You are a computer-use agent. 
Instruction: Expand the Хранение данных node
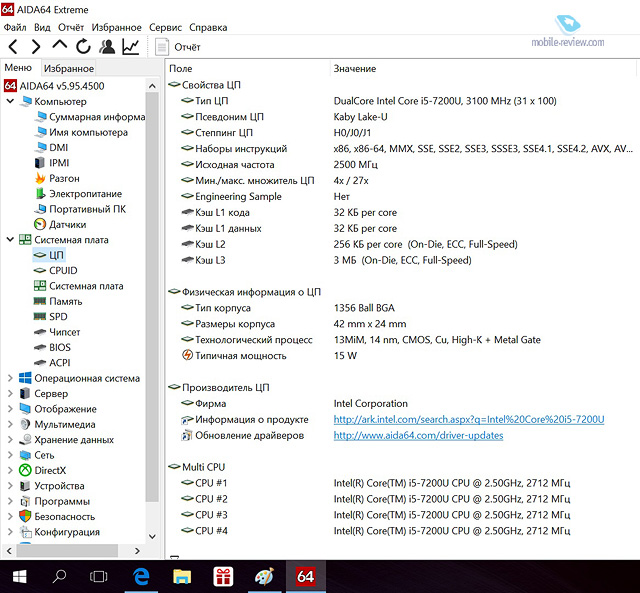point(10,440)
